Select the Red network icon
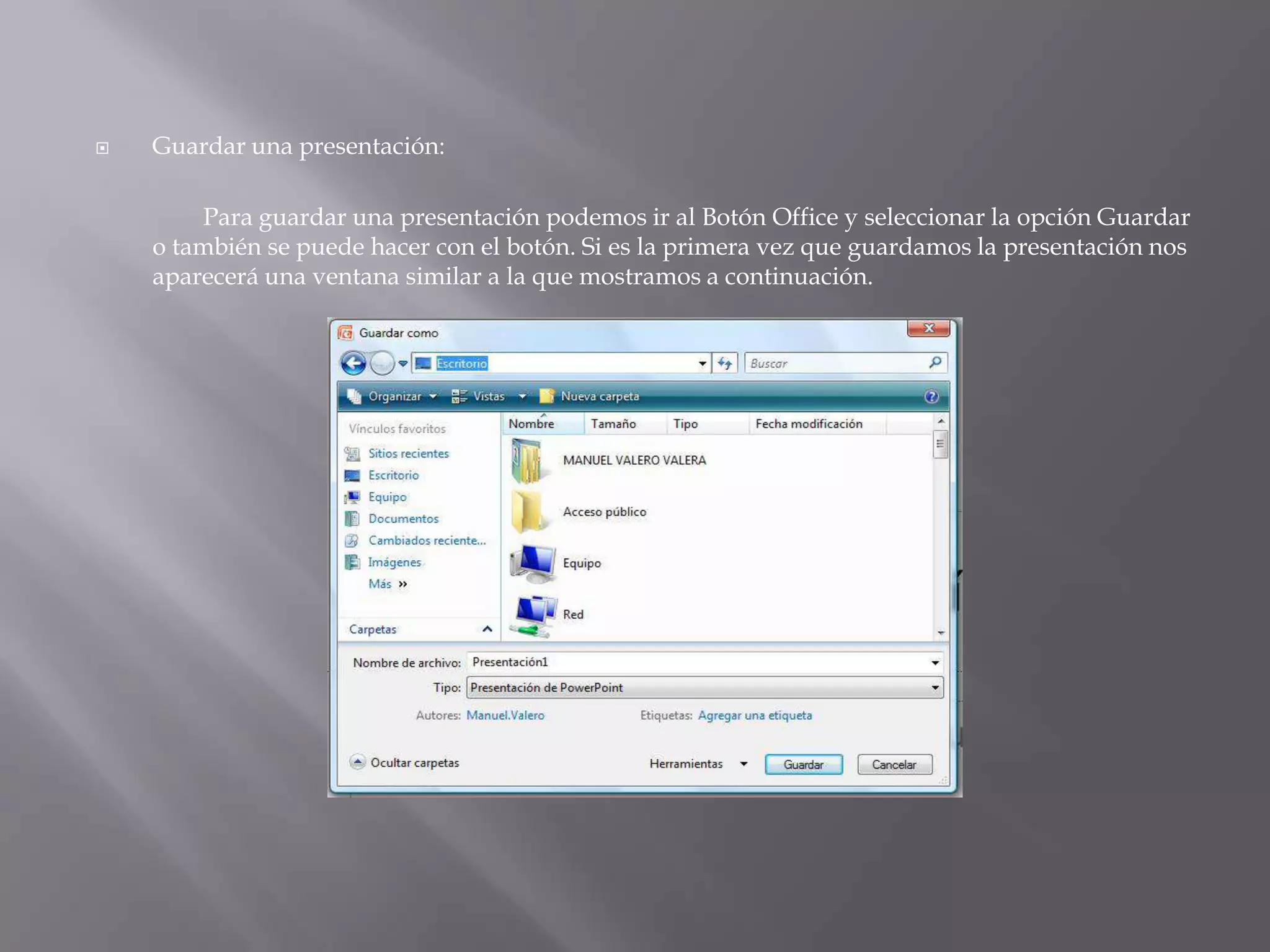1270x952 pixels. (532, 615)
